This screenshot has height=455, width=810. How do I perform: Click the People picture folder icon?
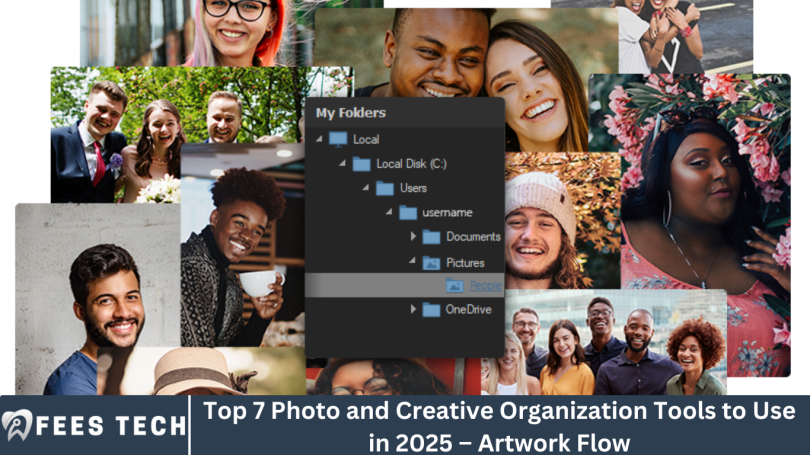(x=455, y=286)
